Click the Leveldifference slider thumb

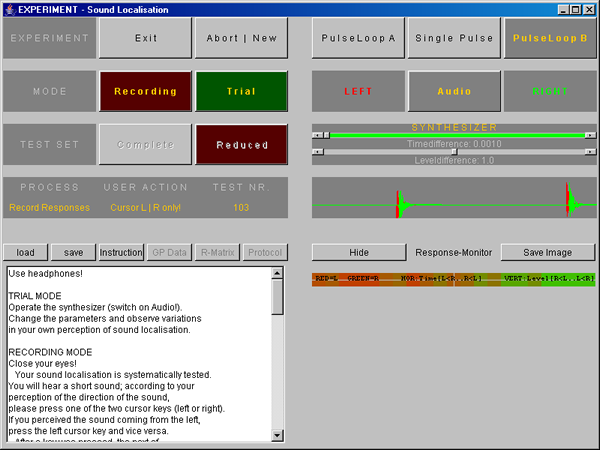click(x=454, y=152)
